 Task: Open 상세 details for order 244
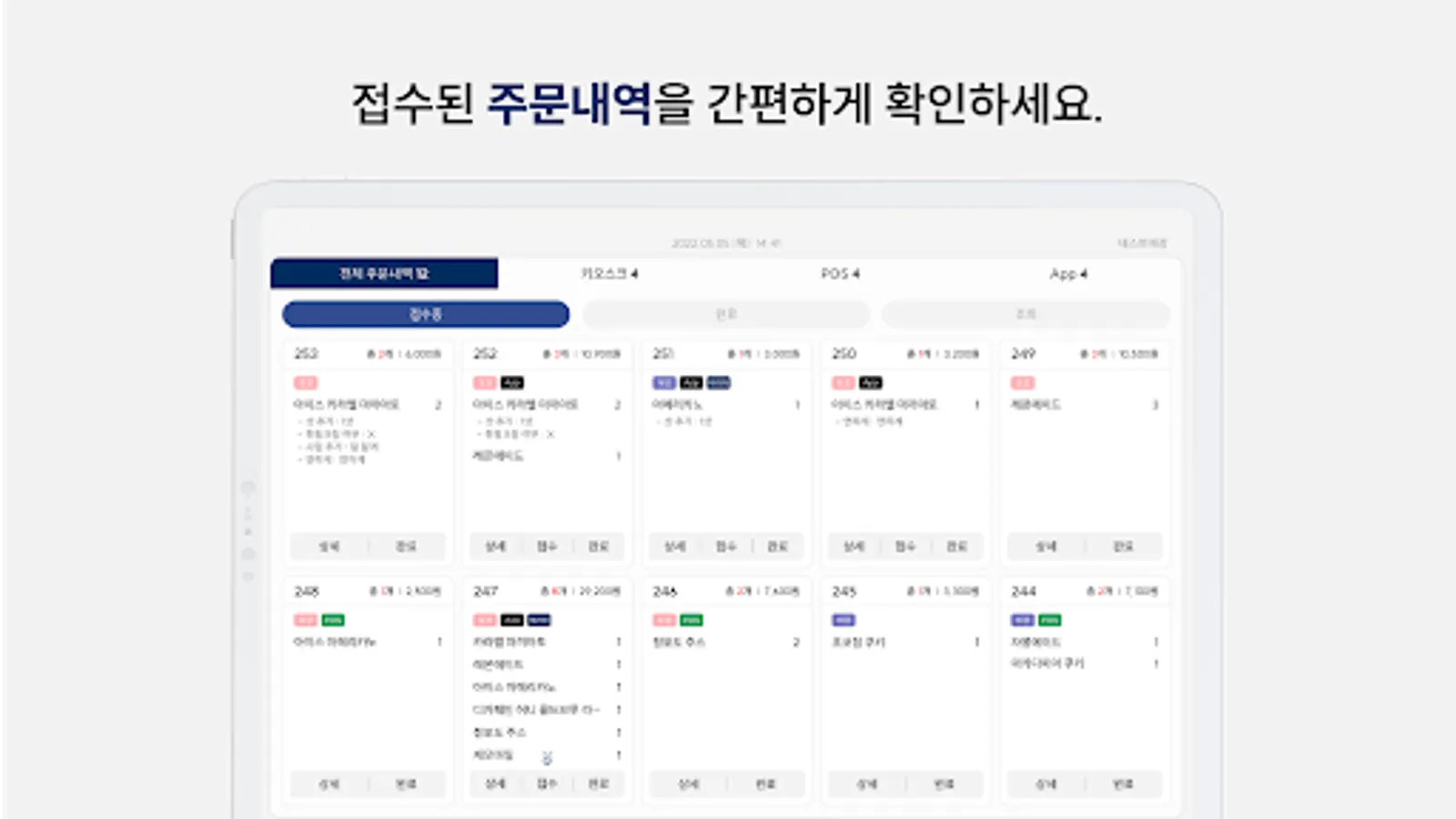click(1046, 784)
